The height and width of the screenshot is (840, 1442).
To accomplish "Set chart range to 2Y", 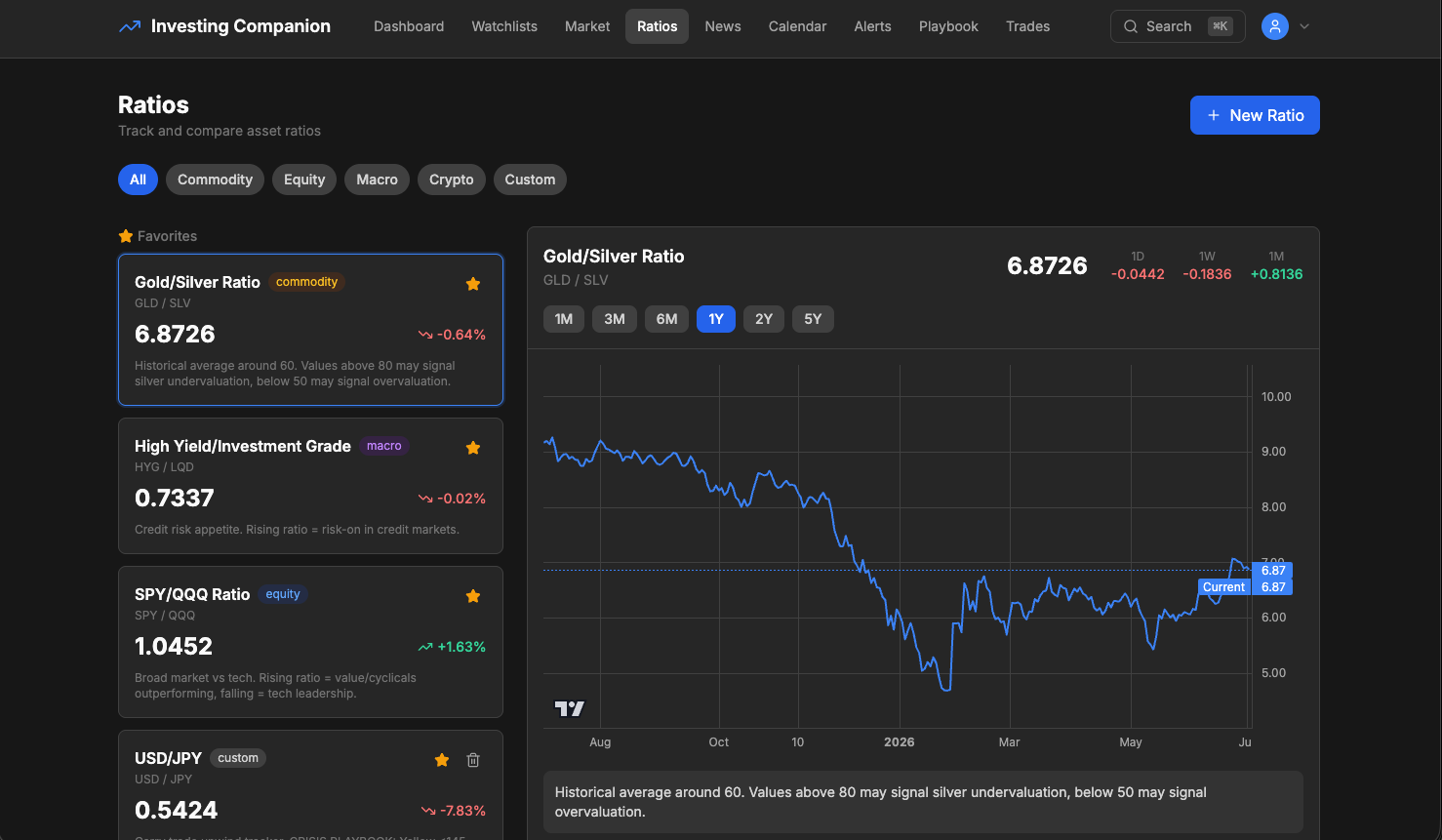I will click(764, 319).
